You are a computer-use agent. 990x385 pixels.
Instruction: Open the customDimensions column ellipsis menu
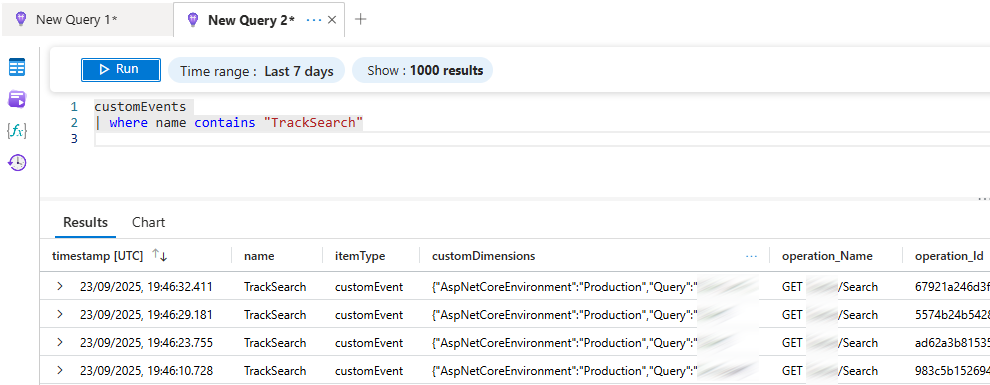pos(751,256)
